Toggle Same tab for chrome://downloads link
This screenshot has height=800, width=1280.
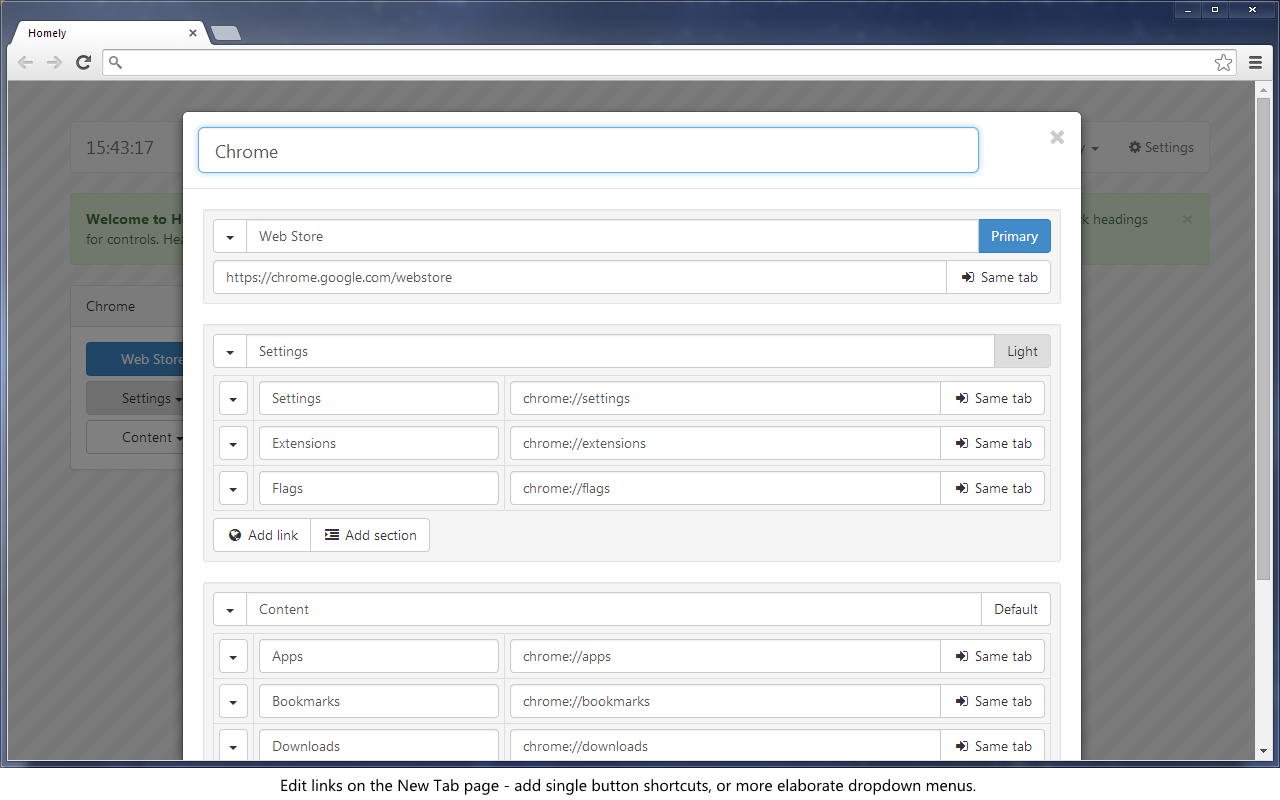(x=993, y=746)
